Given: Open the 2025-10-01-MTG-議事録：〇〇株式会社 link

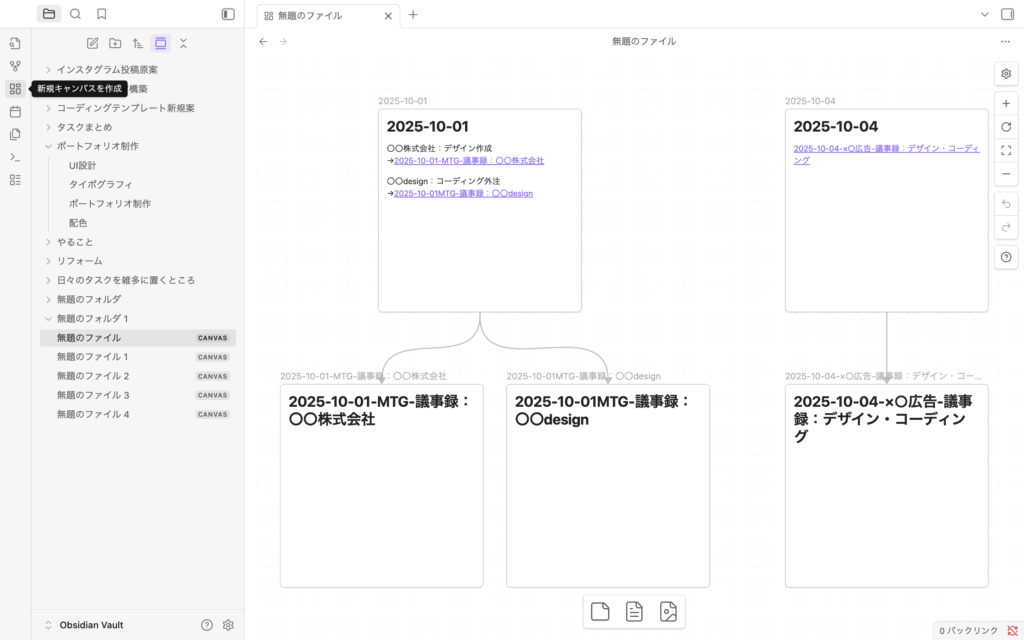Looking at the screenshot, I should [468, 160].
